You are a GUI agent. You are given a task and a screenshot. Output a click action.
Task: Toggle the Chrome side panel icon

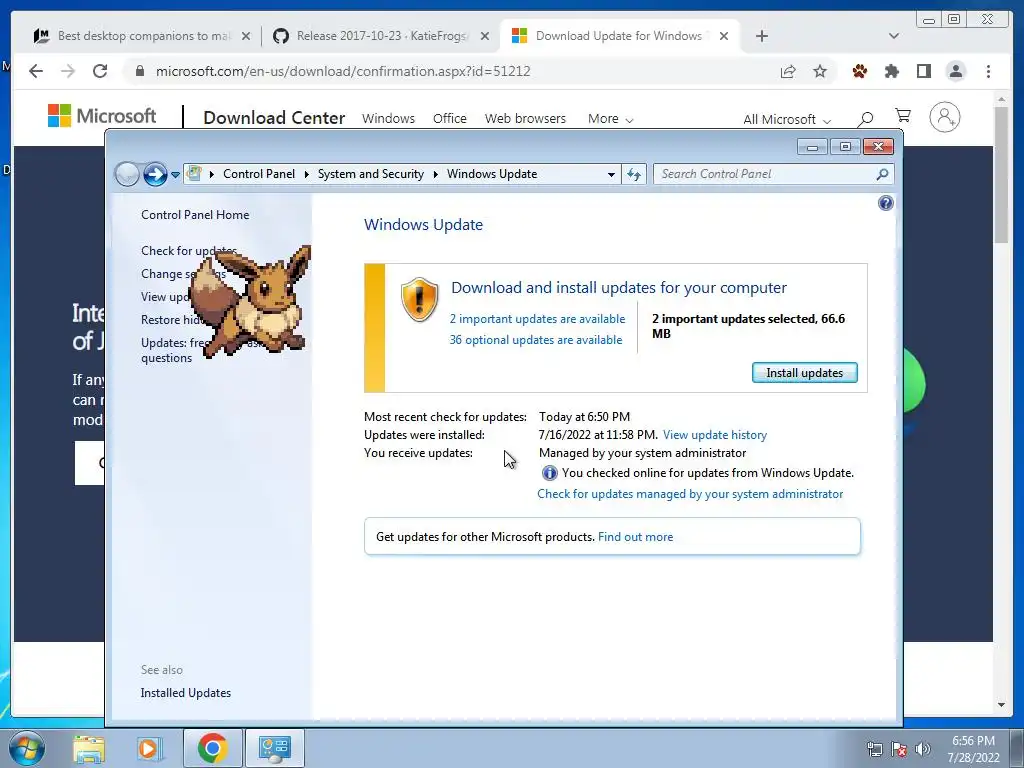coord(923,71)
